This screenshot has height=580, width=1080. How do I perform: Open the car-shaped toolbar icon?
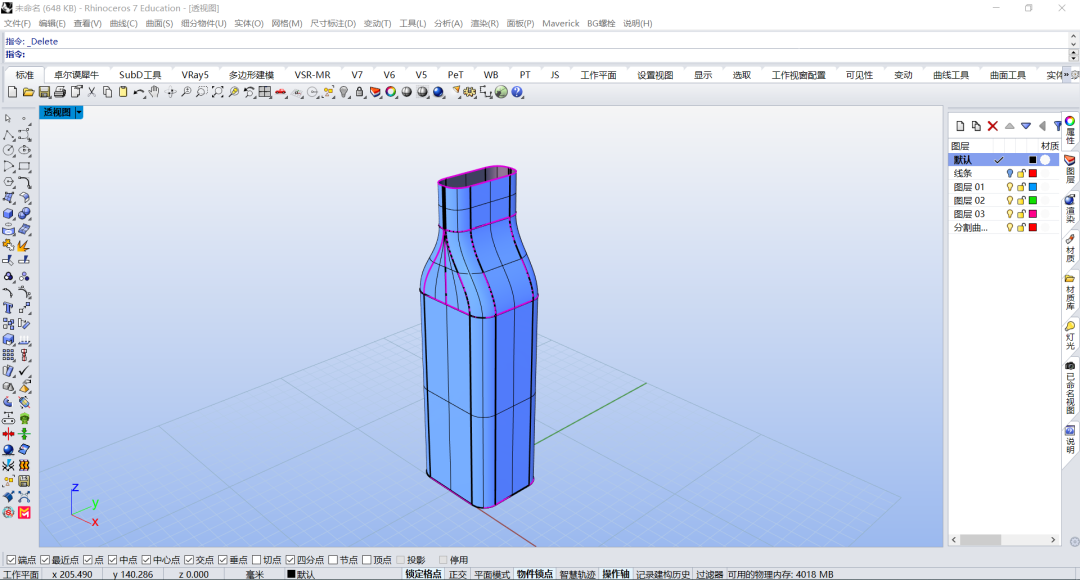(281, 92)
